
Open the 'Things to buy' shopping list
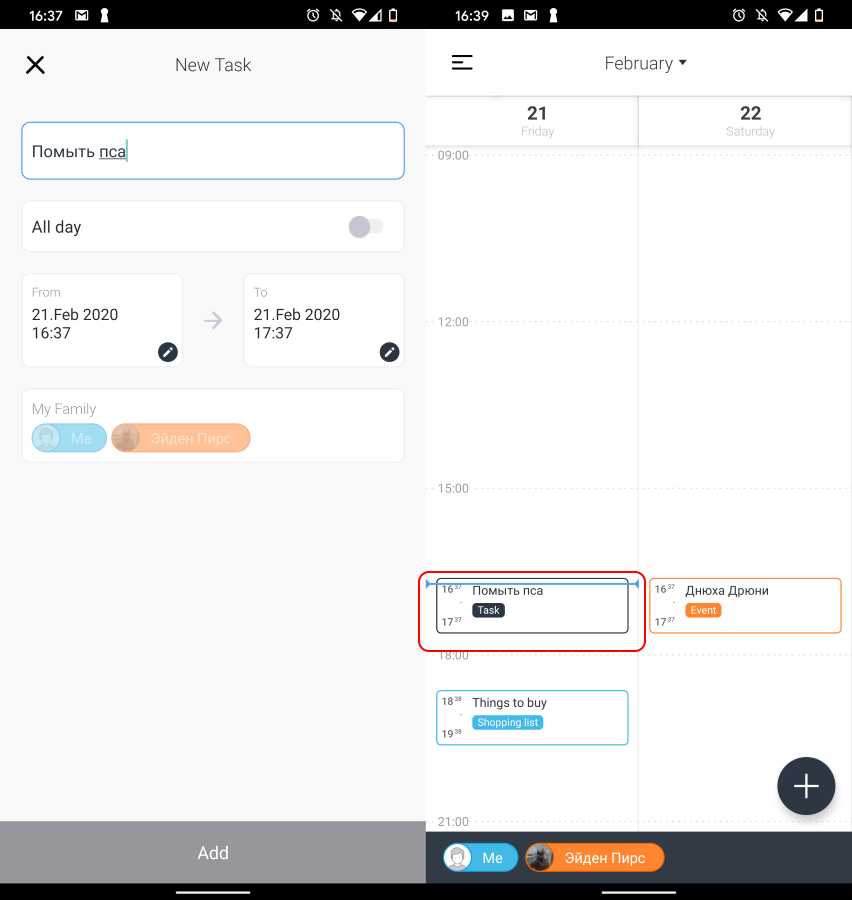(x=532, y=717)
